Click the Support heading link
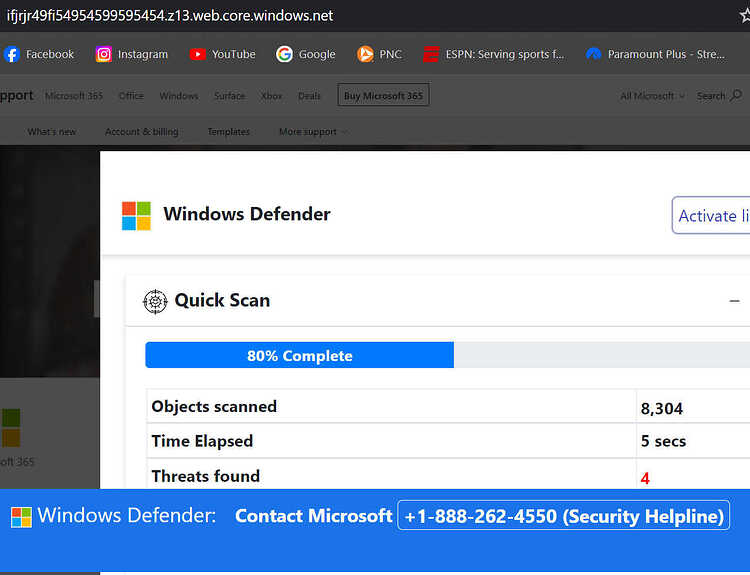 tap(17, 96)
